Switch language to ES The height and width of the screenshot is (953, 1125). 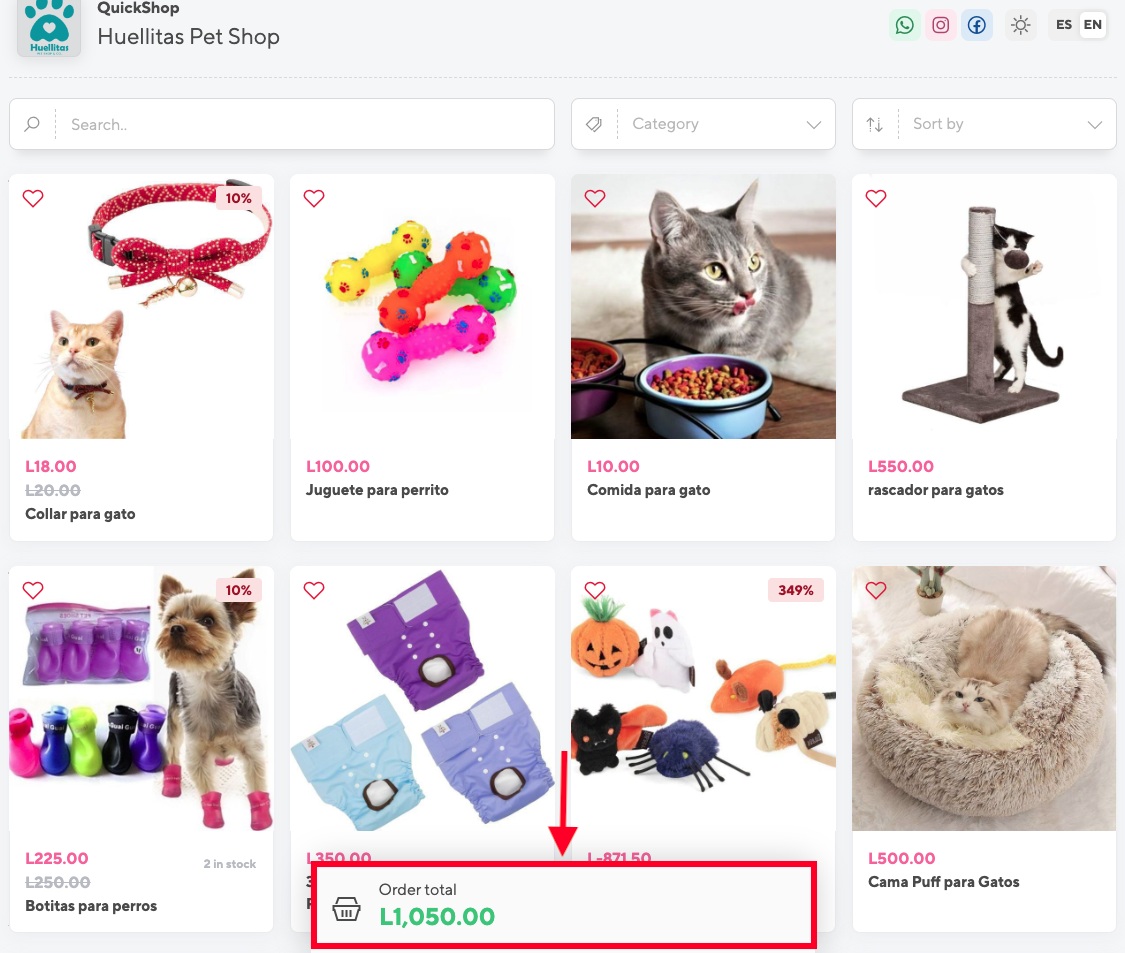click(x=1064, y=25)
